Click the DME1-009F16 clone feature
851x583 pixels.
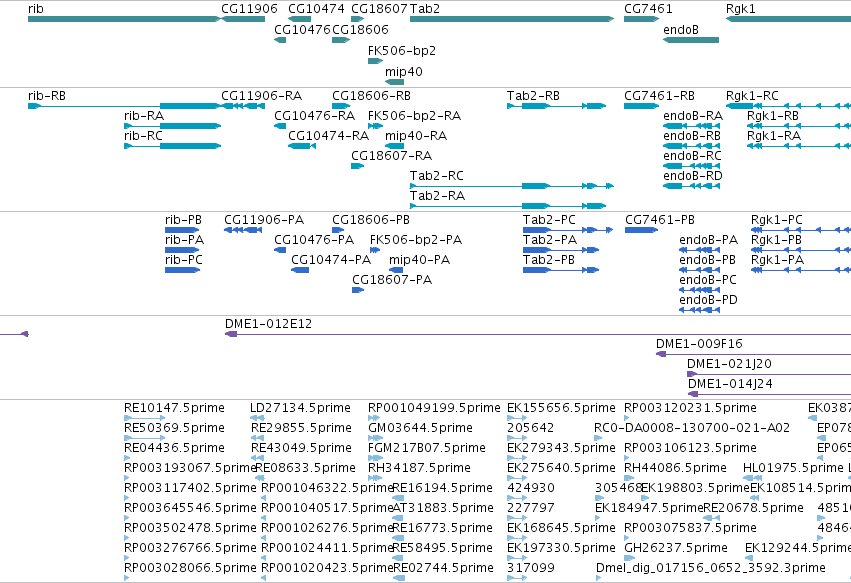[753, 354]
